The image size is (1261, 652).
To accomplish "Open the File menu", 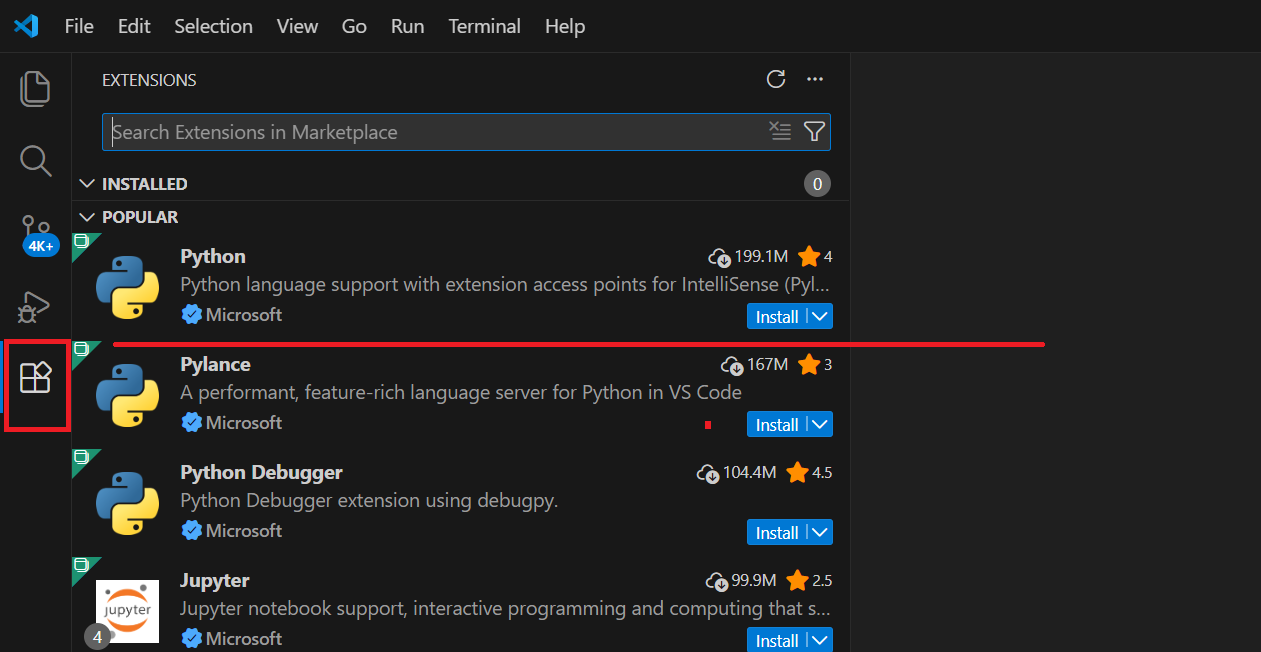I will (x=79, y=26).
